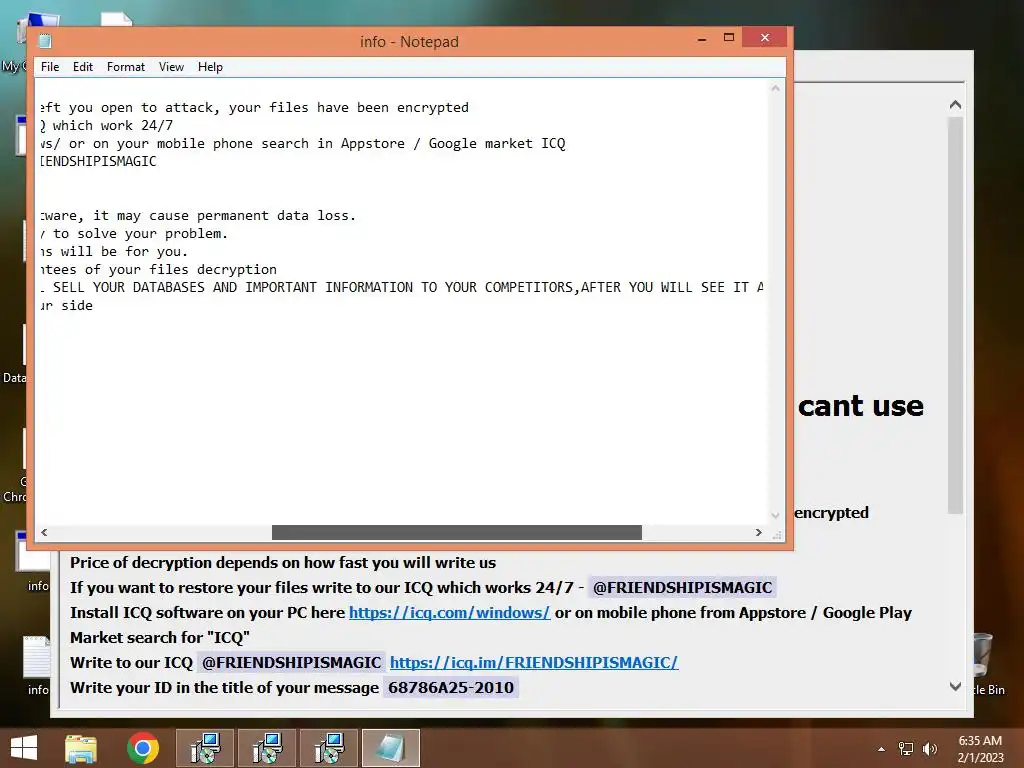Click 'Price of decryption depends' line

[283, 562]
